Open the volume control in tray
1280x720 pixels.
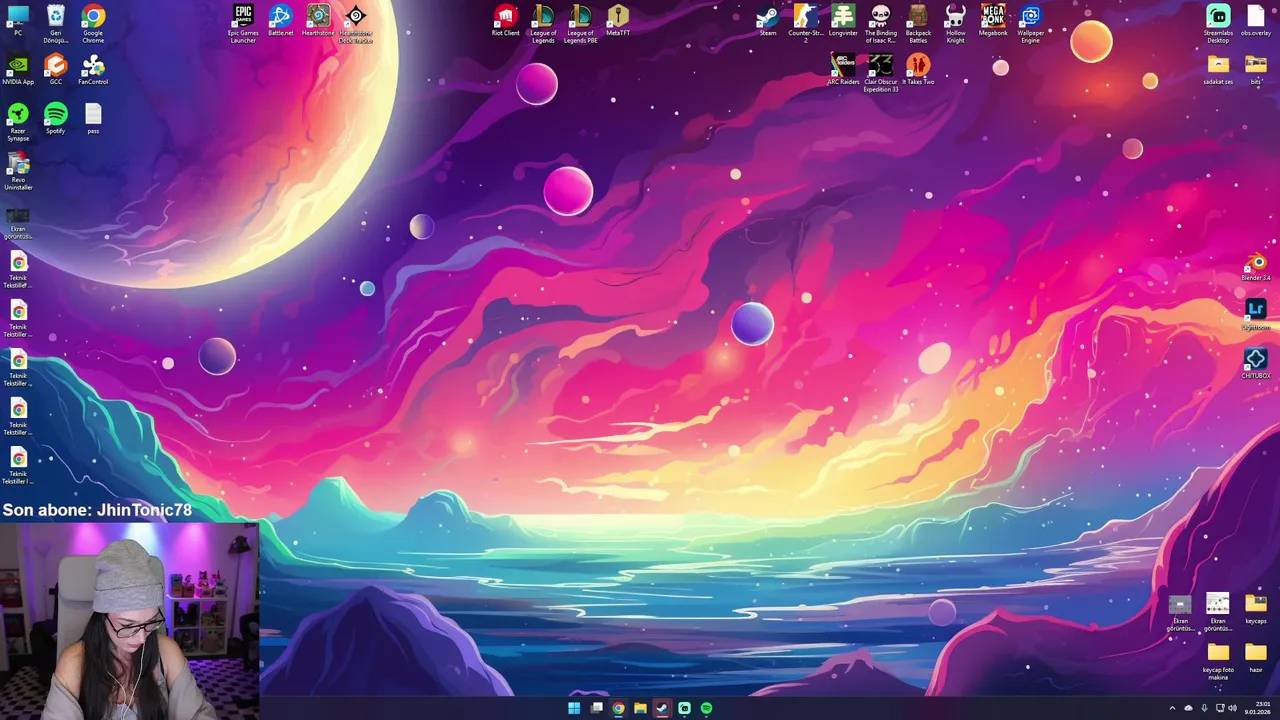(1232, 708)
